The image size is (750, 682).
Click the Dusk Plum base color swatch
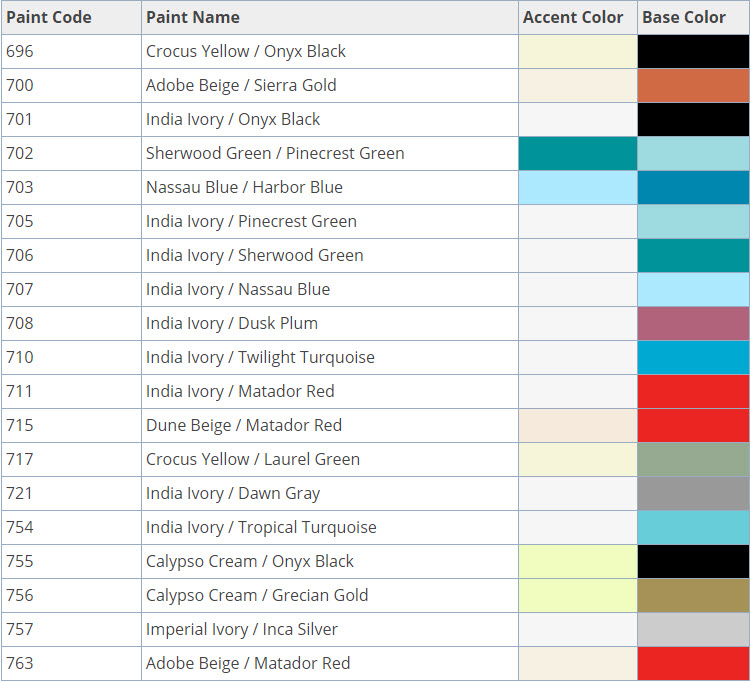693,323
